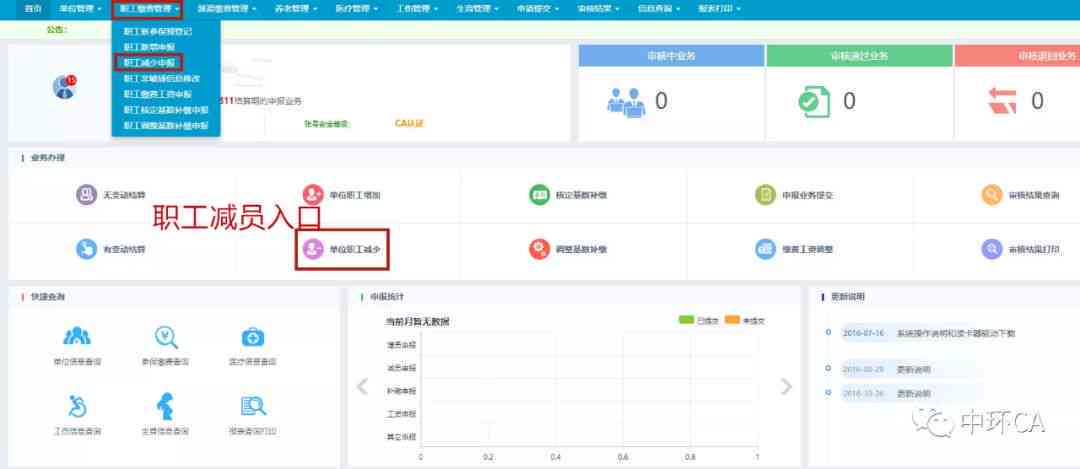Screen dimensions: 1080x469
Task: Click the 单位职工增加 red icon
Action: tap(313, 195)
